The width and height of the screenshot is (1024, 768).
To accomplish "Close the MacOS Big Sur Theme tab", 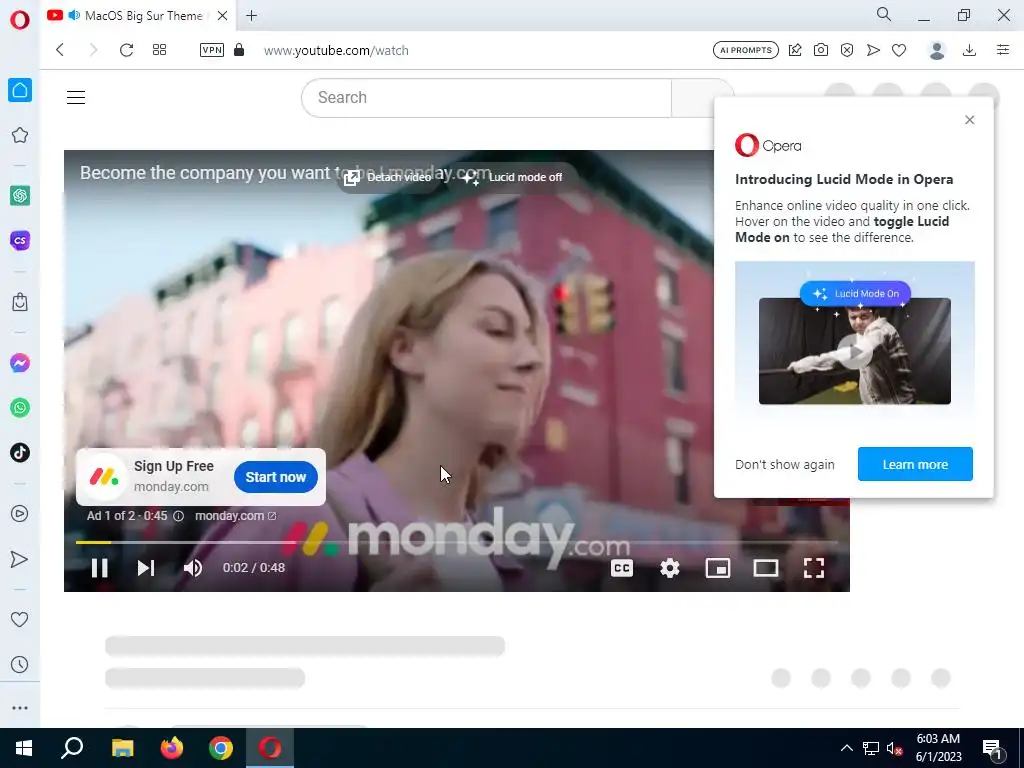I will [223, 16].
